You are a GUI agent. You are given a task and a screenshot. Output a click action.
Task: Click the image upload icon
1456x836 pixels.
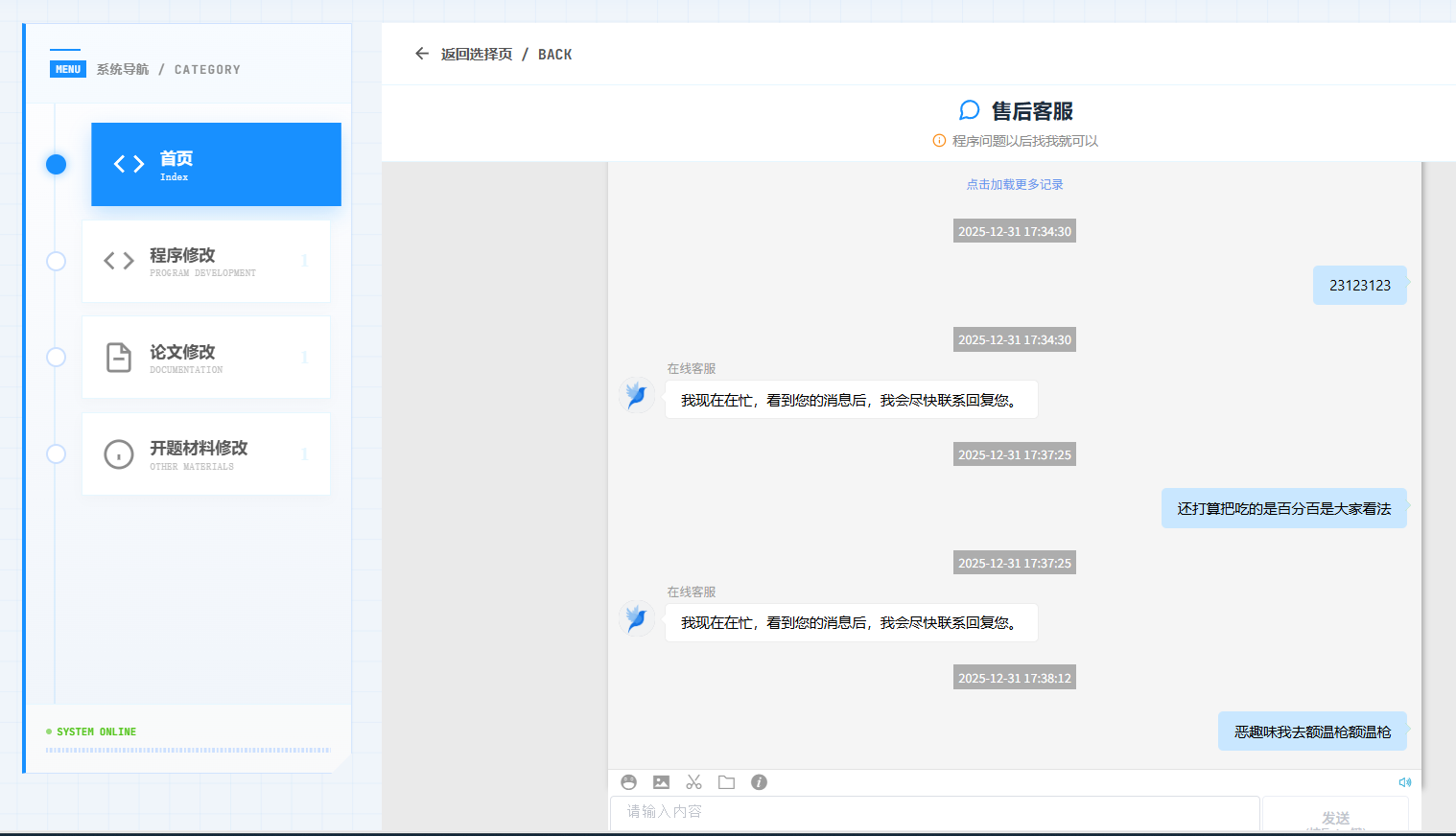click(x=661, y=782)
